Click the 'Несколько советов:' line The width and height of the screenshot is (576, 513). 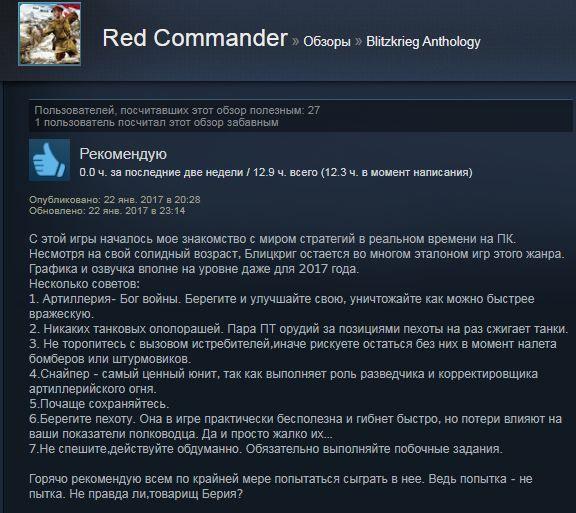(x=84, y=284)
